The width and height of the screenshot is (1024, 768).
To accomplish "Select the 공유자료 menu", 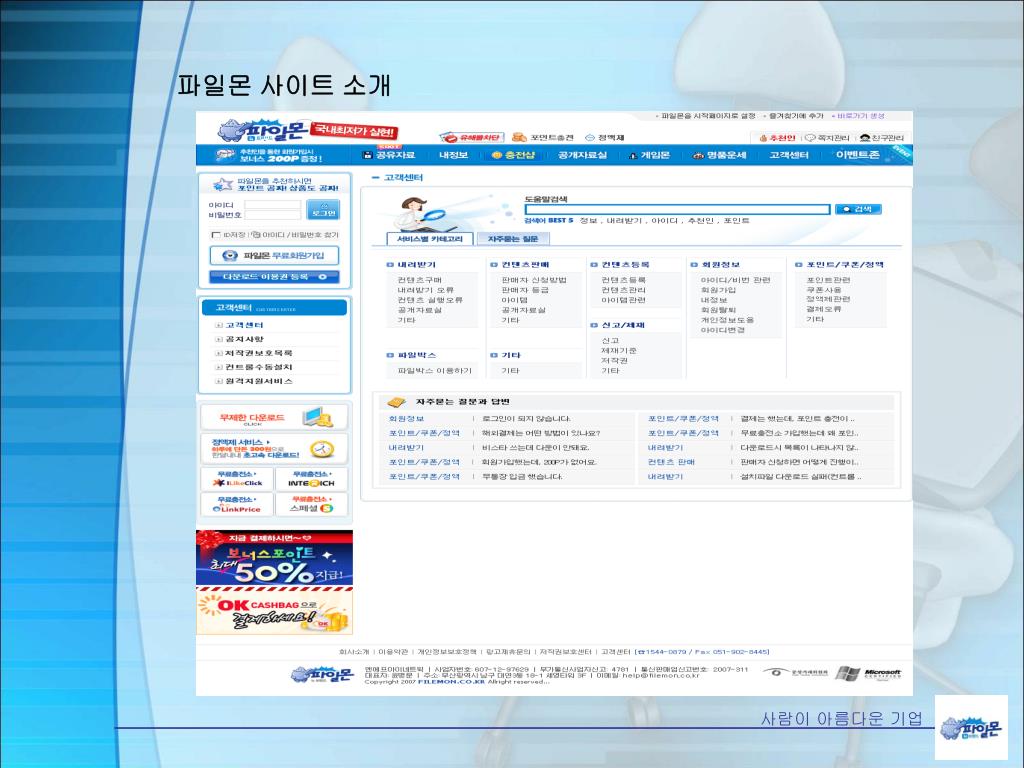I will click(x=389, y=155).
